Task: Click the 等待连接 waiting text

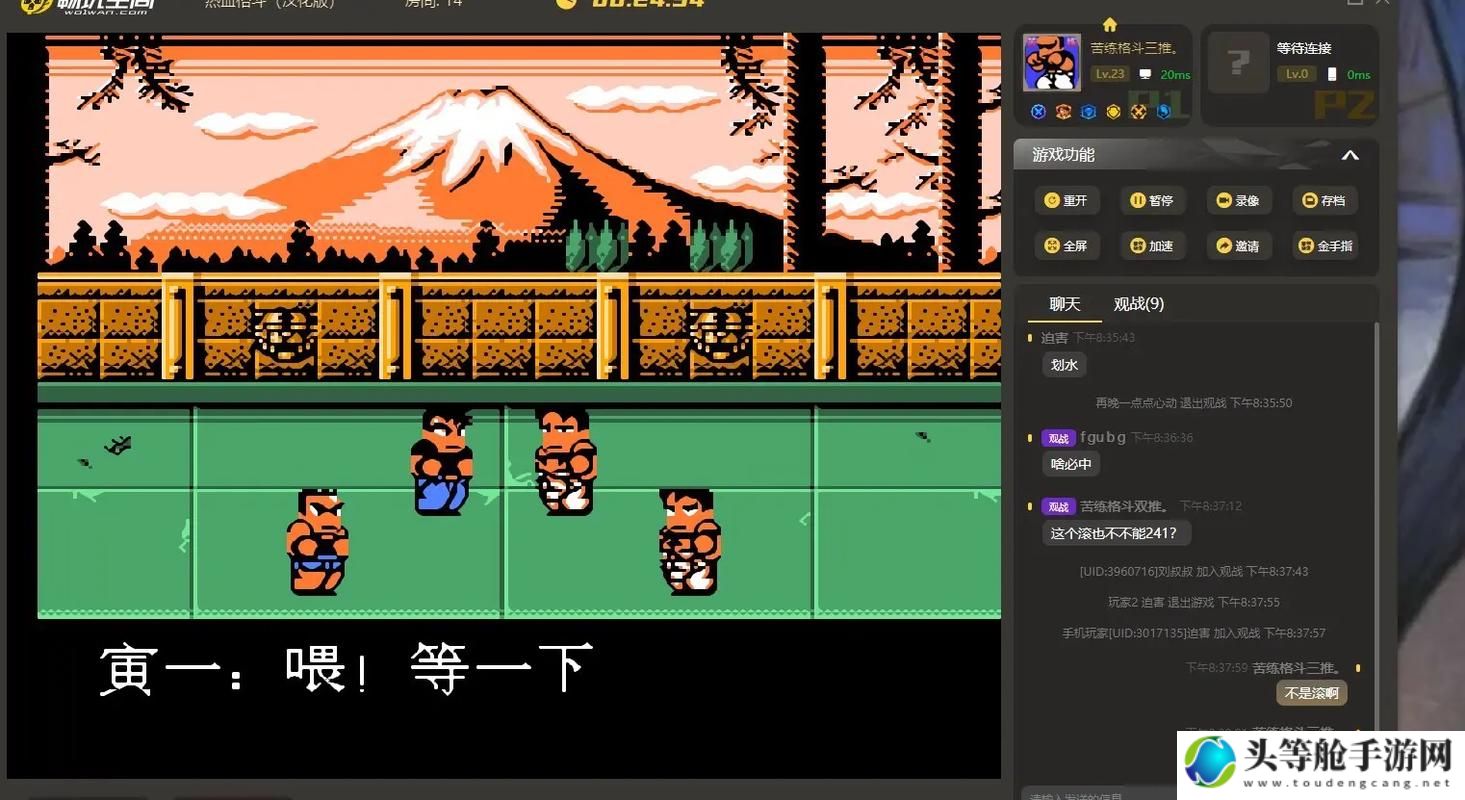Action: [1304, 48]
